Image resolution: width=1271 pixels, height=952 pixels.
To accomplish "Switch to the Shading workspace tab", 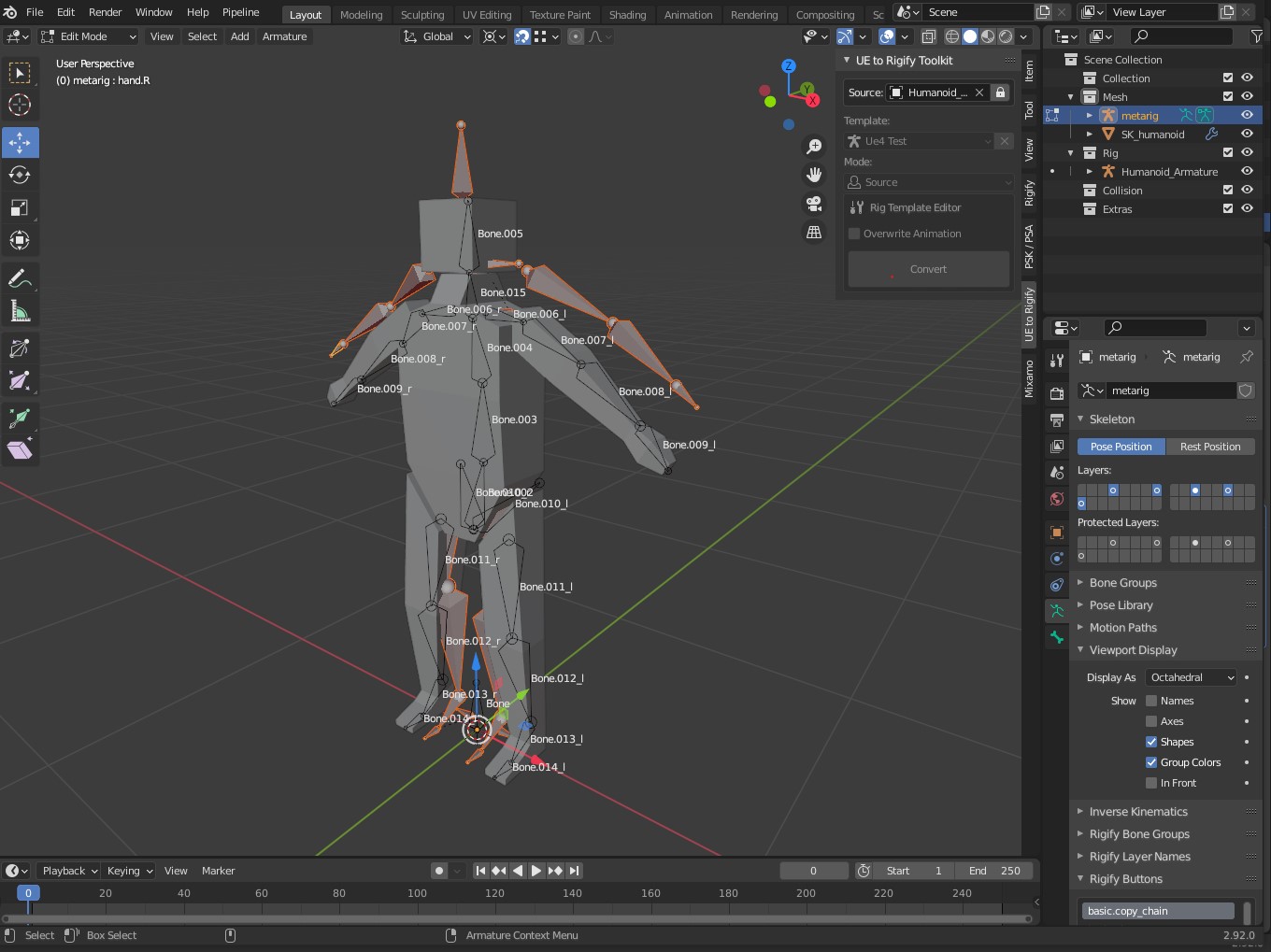I will click(627, 14).
